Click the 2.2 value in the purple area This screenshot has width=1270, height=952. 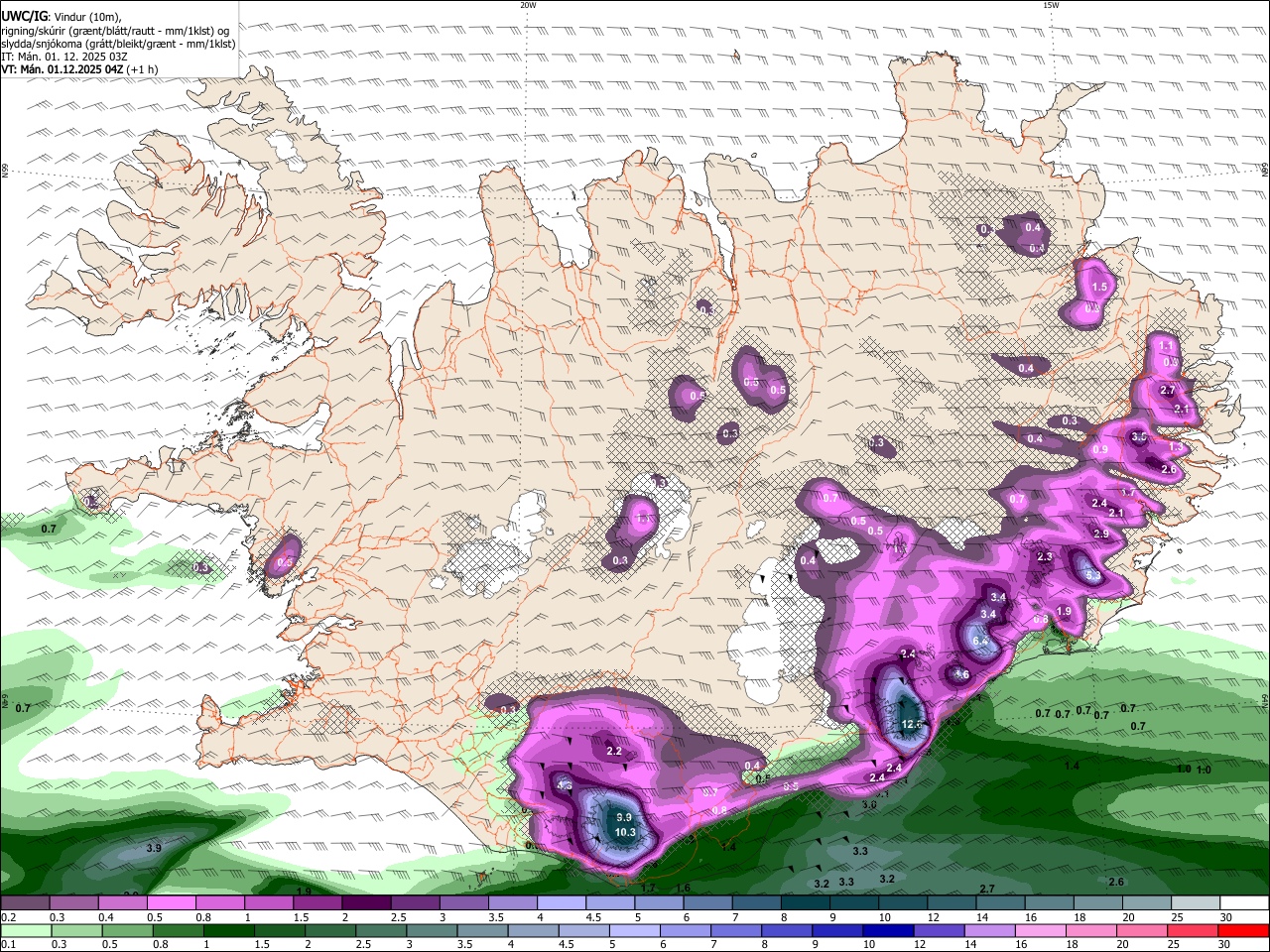pos(614,751)
